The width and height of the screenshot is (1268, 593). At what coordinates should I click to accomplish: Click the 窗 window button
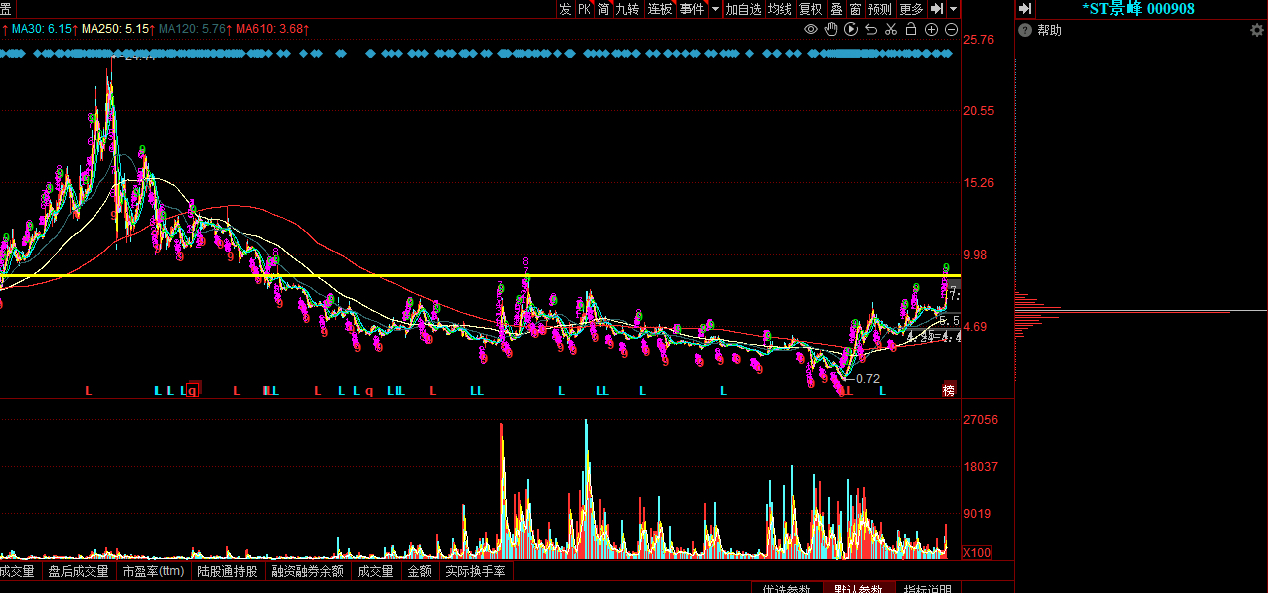coord(856,8)
